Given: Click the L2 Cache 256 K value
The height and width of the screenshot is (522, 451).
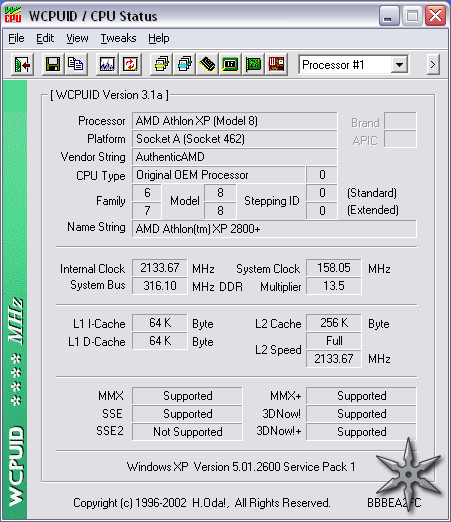Looking at the screenshot, I should [334, 323].
